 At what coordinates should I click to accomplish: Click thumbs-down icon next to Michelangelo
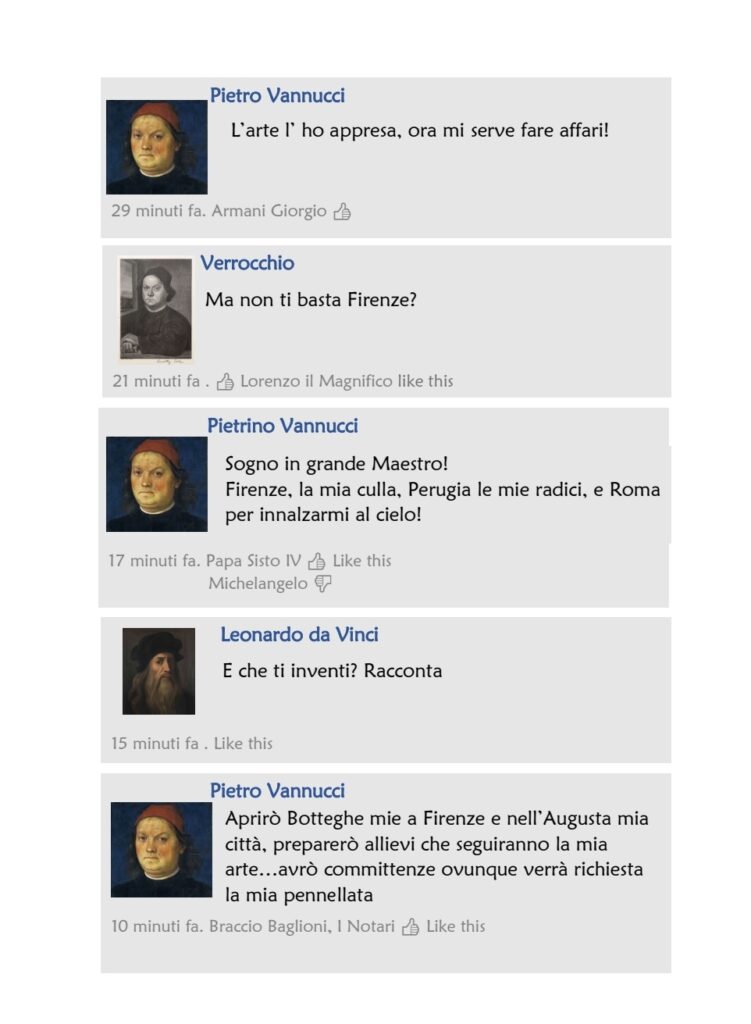[x=323, y=583]
